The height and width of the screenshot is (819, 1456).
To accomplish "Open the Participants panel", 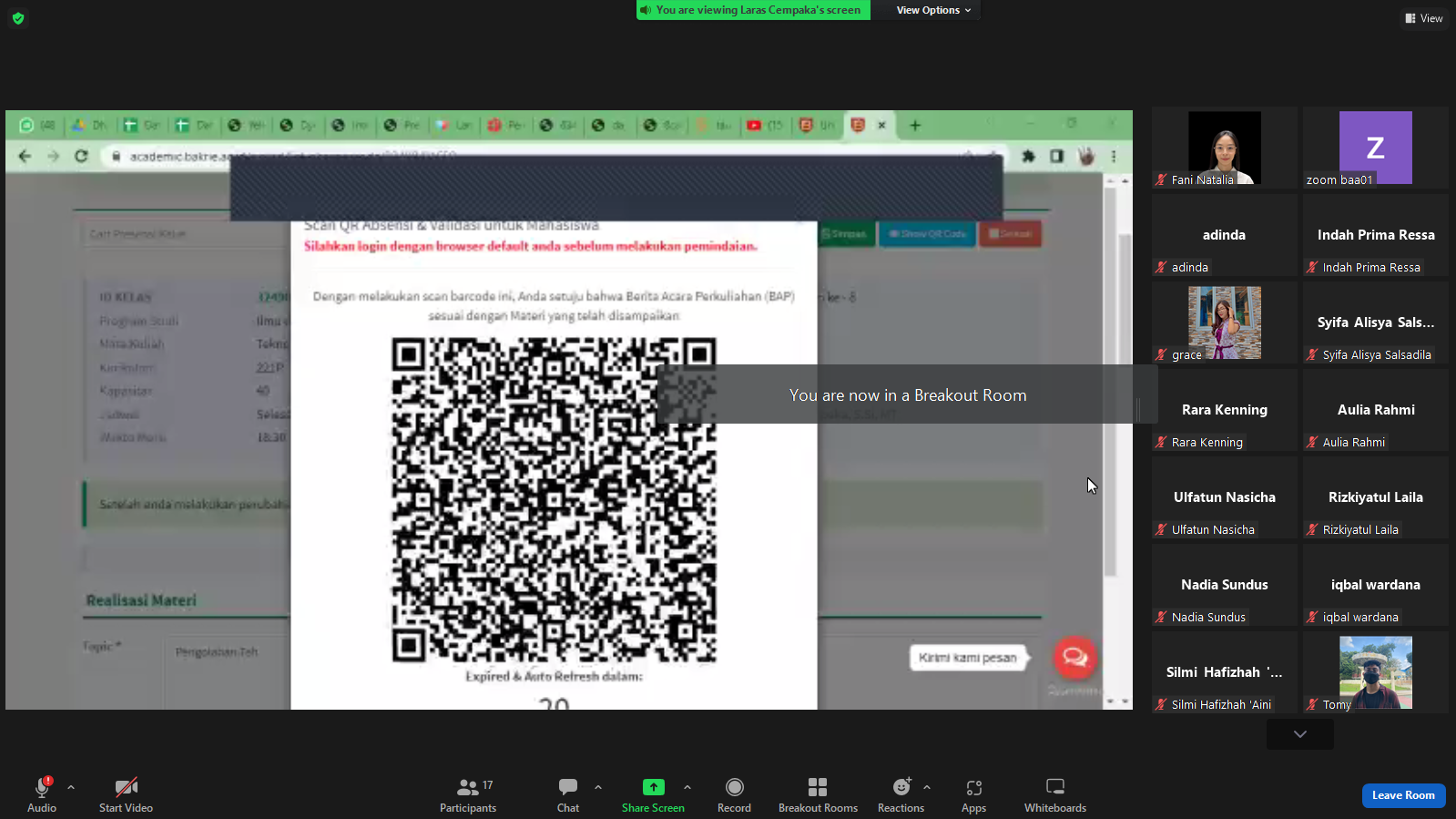I will click(468, 794).
